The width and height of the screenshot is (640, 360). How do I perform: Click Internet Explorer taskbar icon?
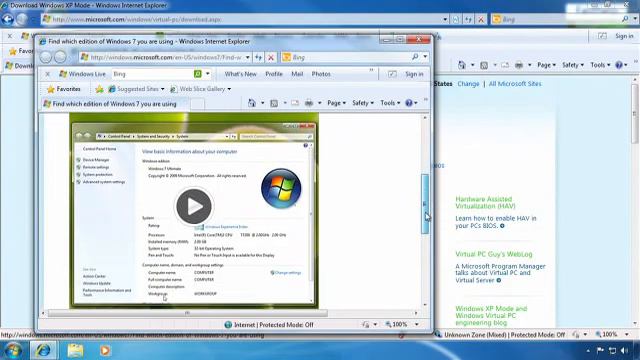[x=43, y=350]
